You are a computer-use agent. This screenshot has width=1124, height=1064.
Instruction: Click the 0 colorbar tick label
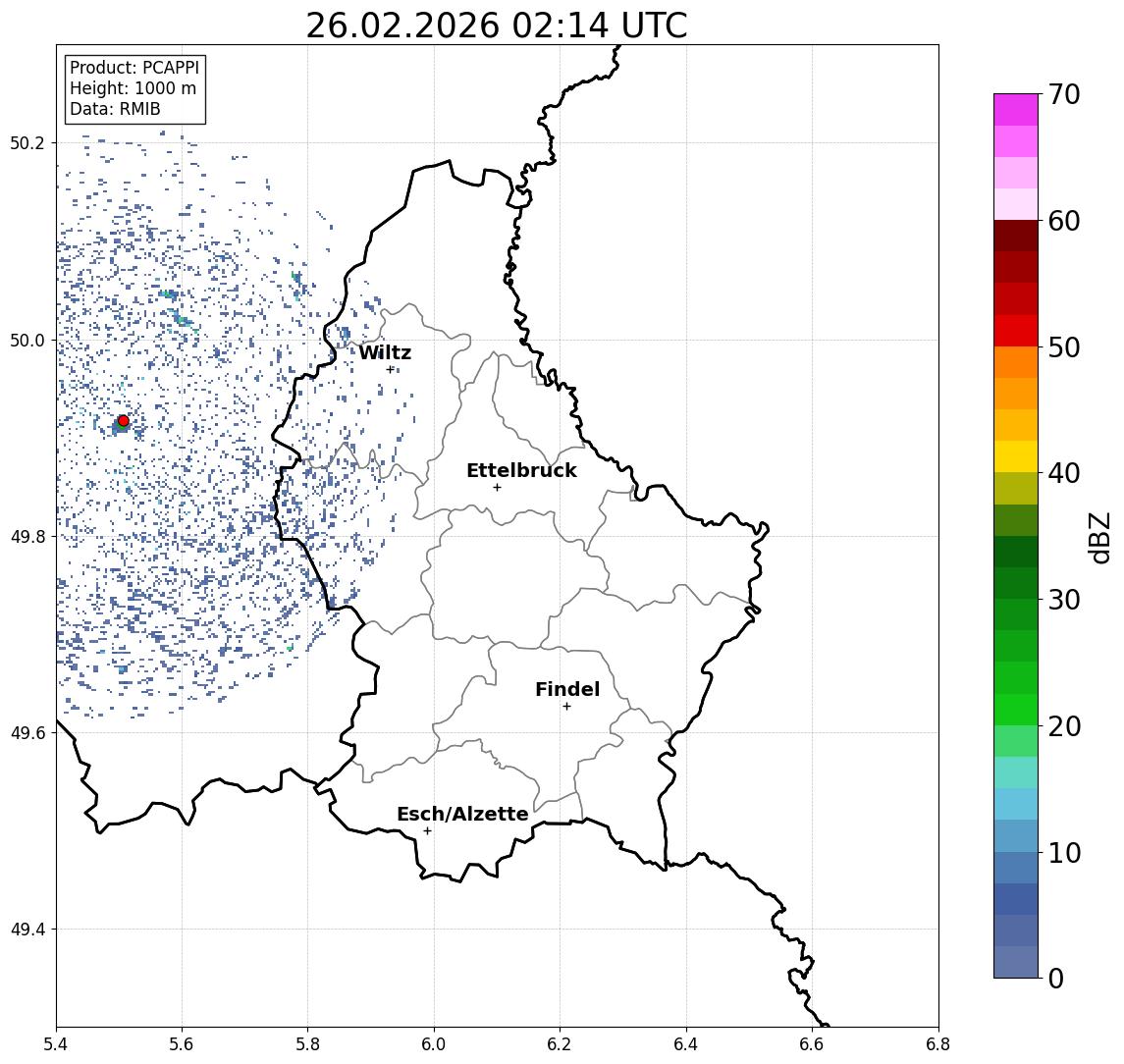[x=1056, y=978]
